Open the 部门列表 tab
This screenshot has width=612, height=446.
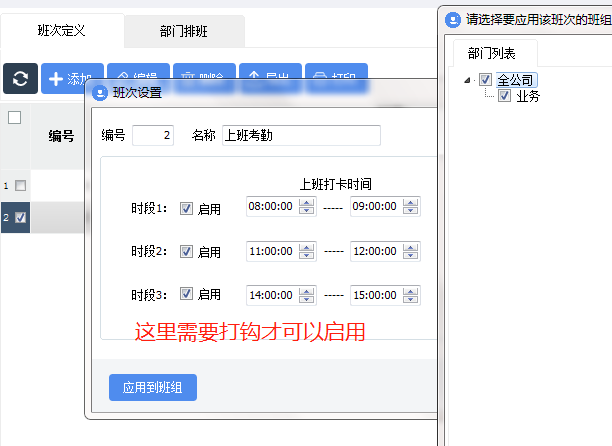point(492,53)
